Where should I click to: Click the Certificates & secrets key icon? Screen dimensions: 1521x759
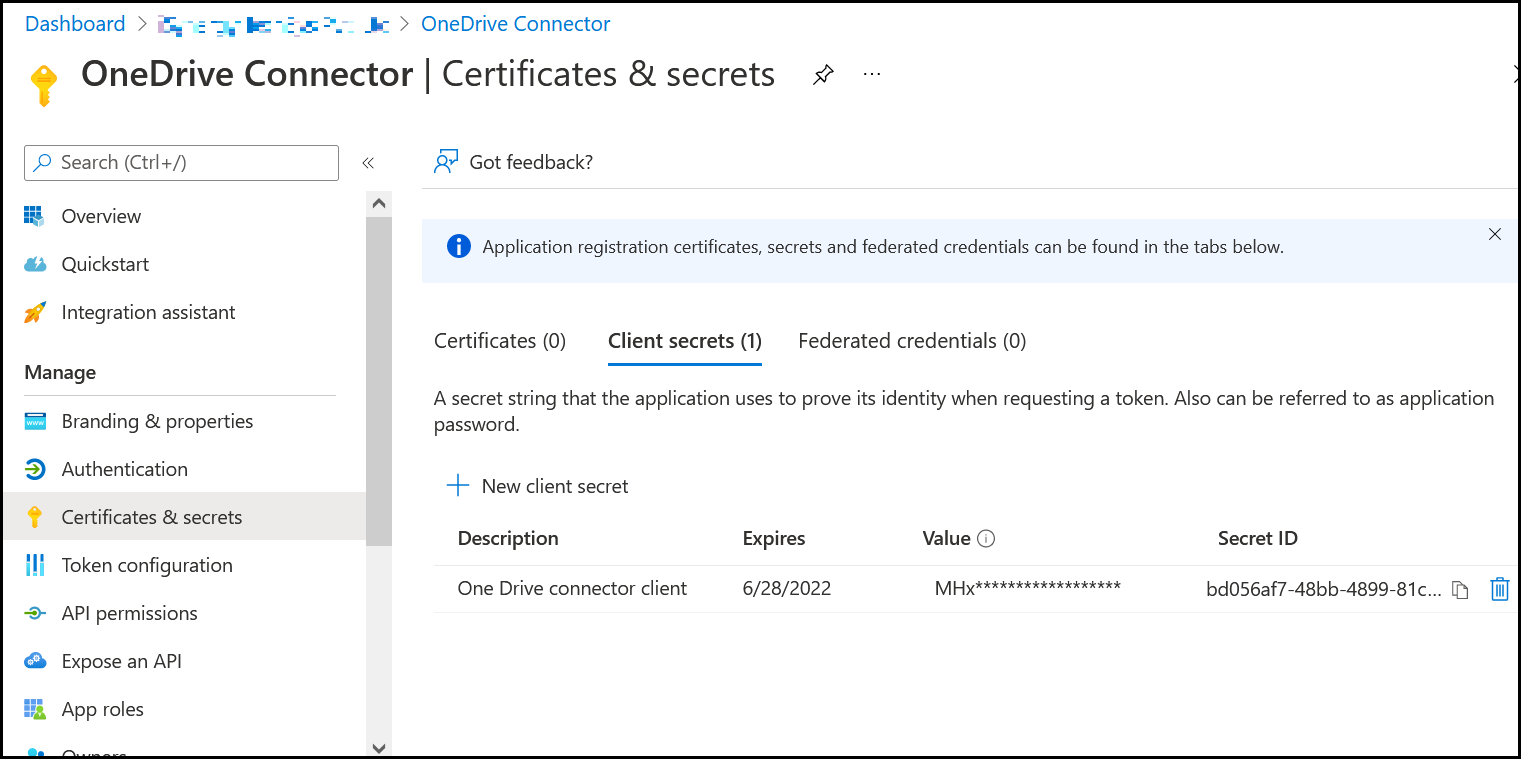[35, 517]
